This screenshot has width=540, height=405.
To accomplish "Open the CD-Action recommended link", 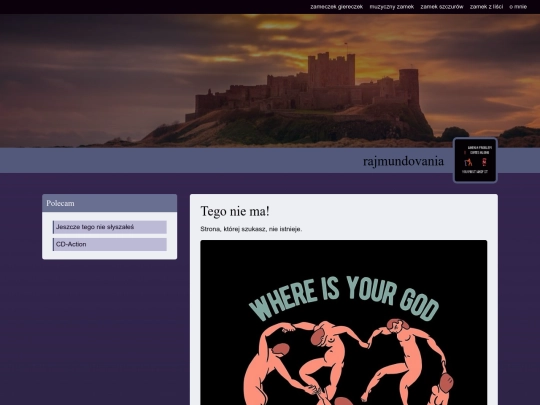I will pos(110,245).
